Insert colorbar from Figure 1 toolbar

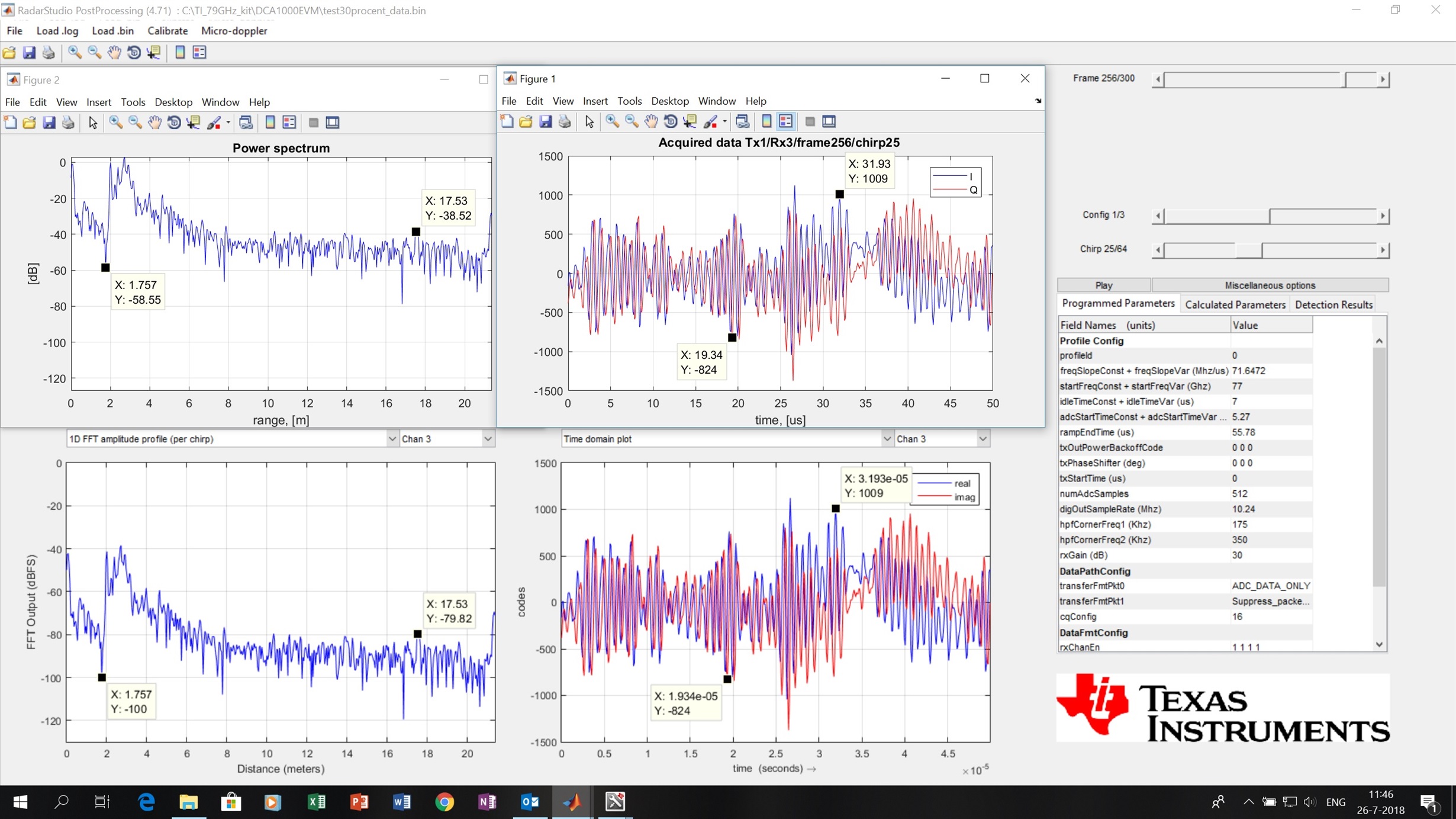(766, 121)
